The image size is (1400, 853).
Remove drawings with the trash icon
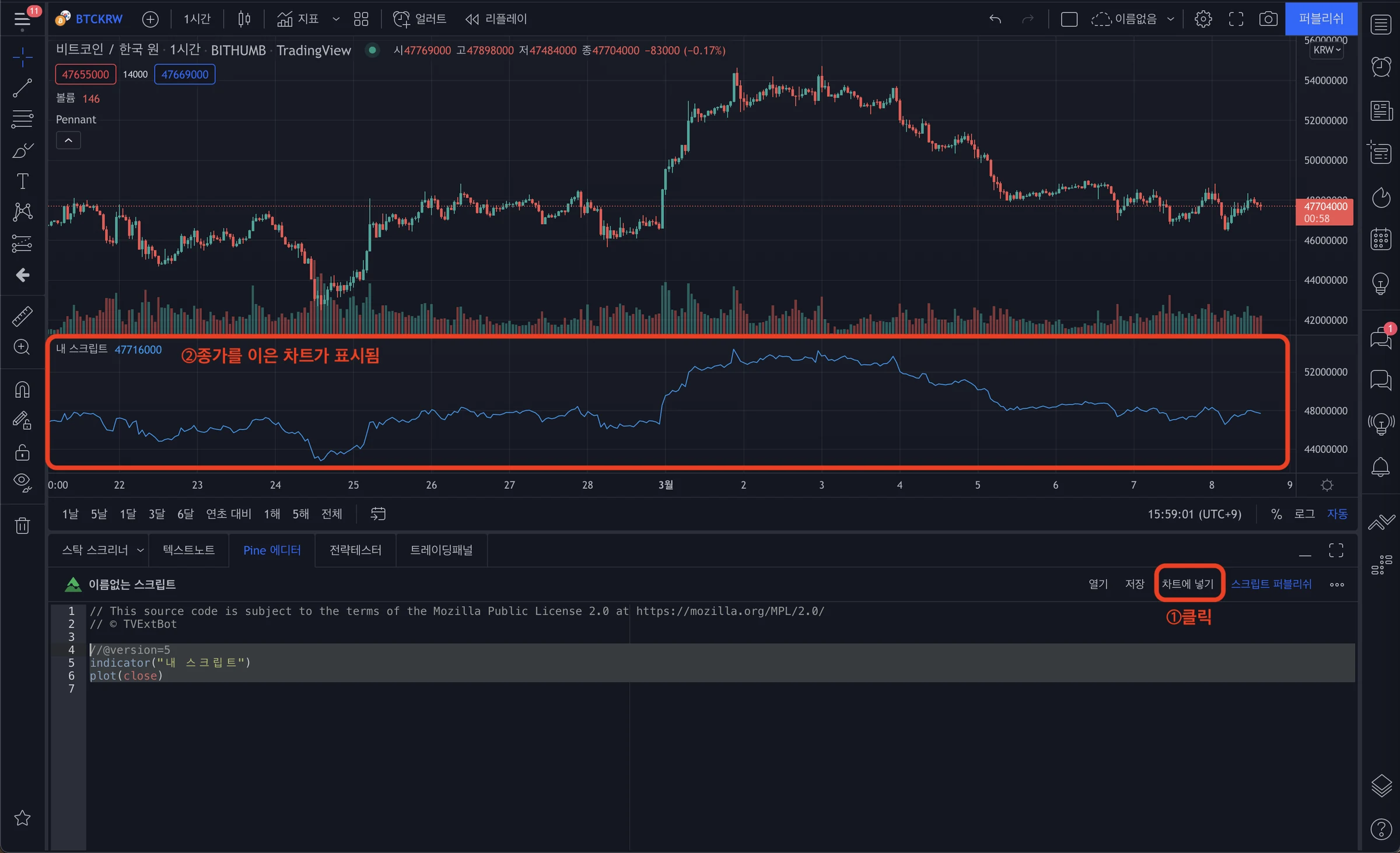coord(22,526)
